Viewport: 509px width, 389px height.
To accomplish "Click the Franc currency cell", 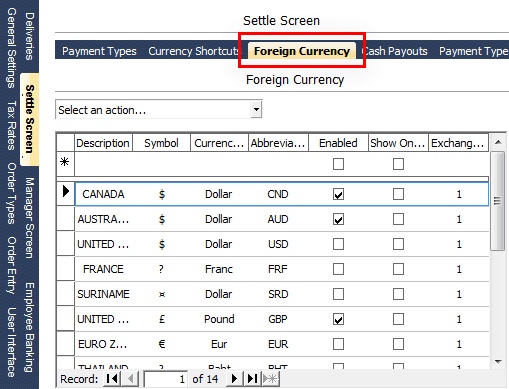I will 219,269.
